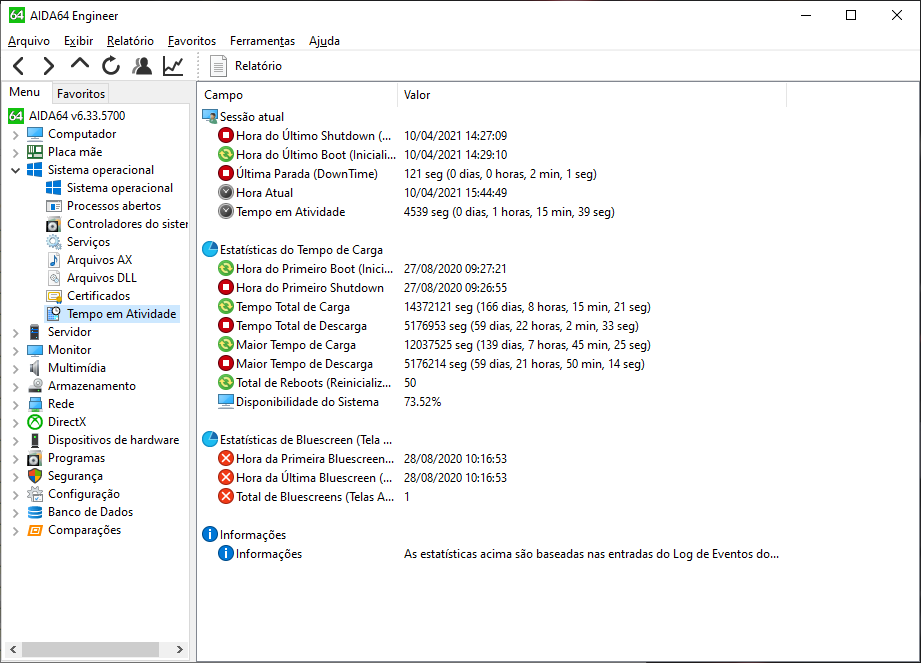Collapse the Sistema operacional node
Screen dimensions: 921x663
(15, 170)
